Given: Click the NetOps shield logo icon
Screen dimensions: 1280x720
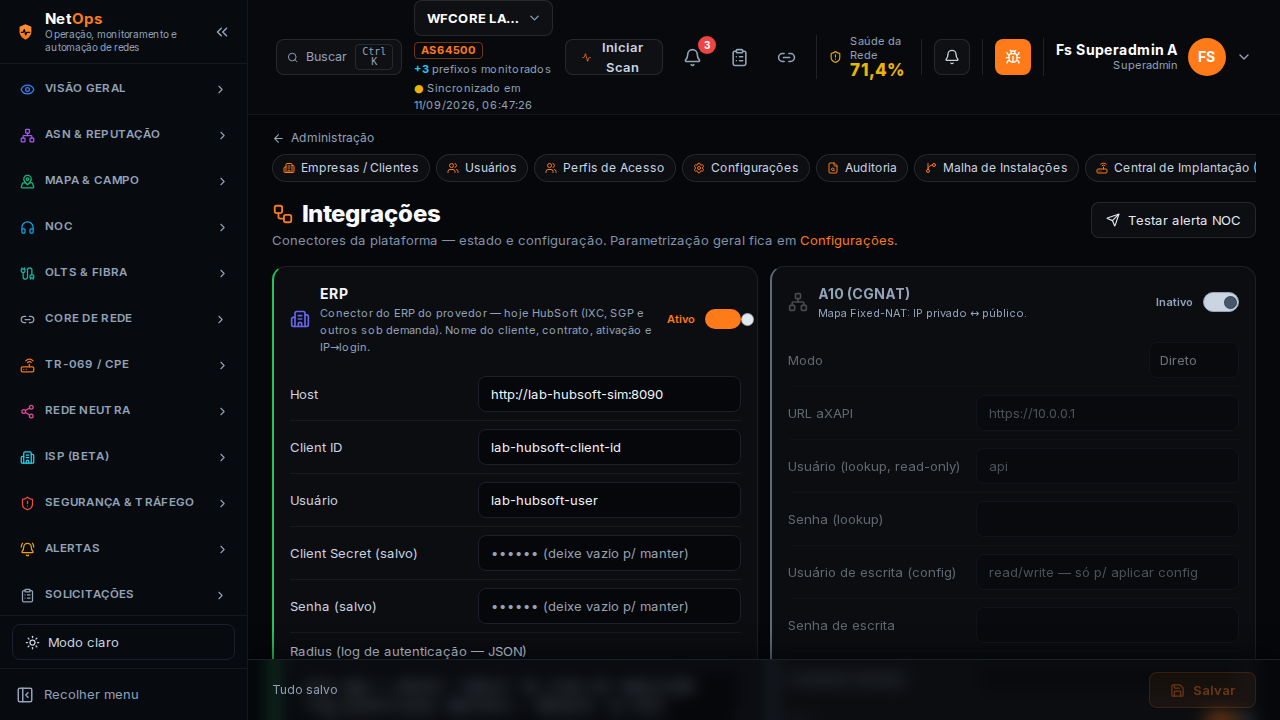Looking at the screenshot, I should coord(25,32).
